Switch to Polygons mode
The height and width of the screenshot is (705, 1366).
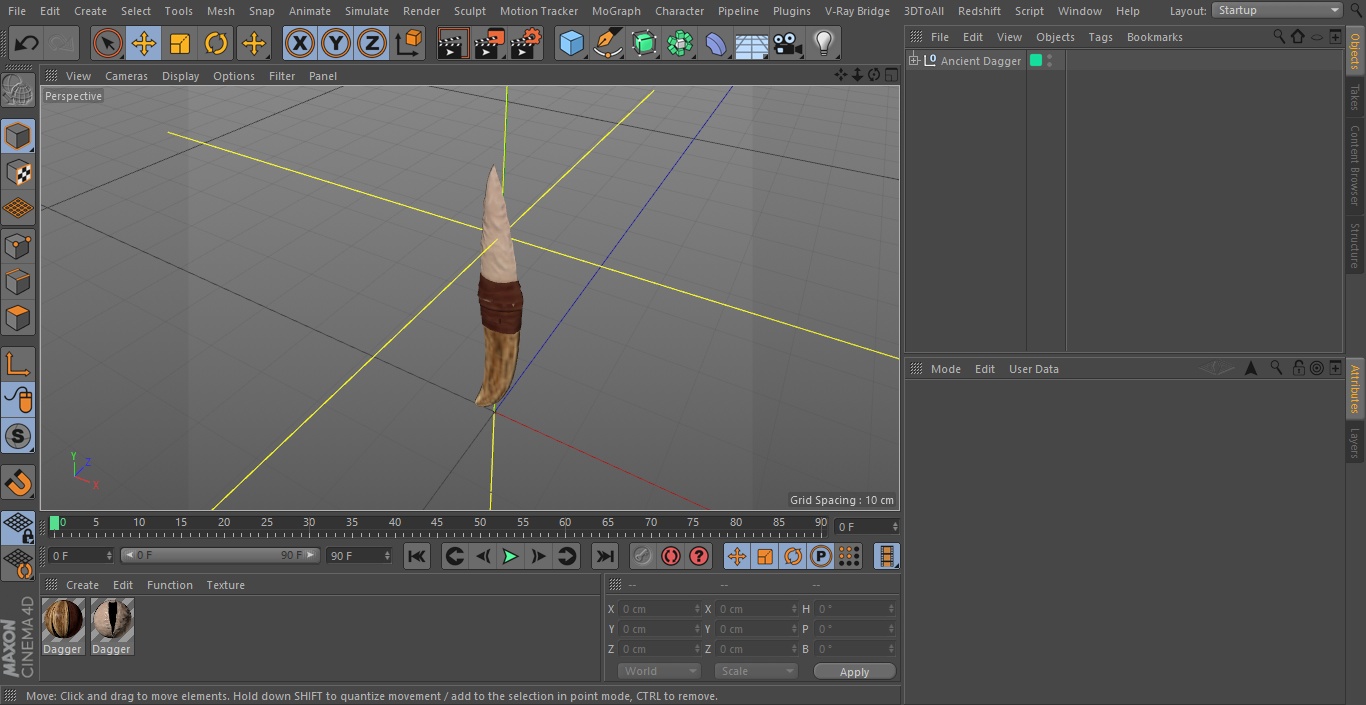18,318
